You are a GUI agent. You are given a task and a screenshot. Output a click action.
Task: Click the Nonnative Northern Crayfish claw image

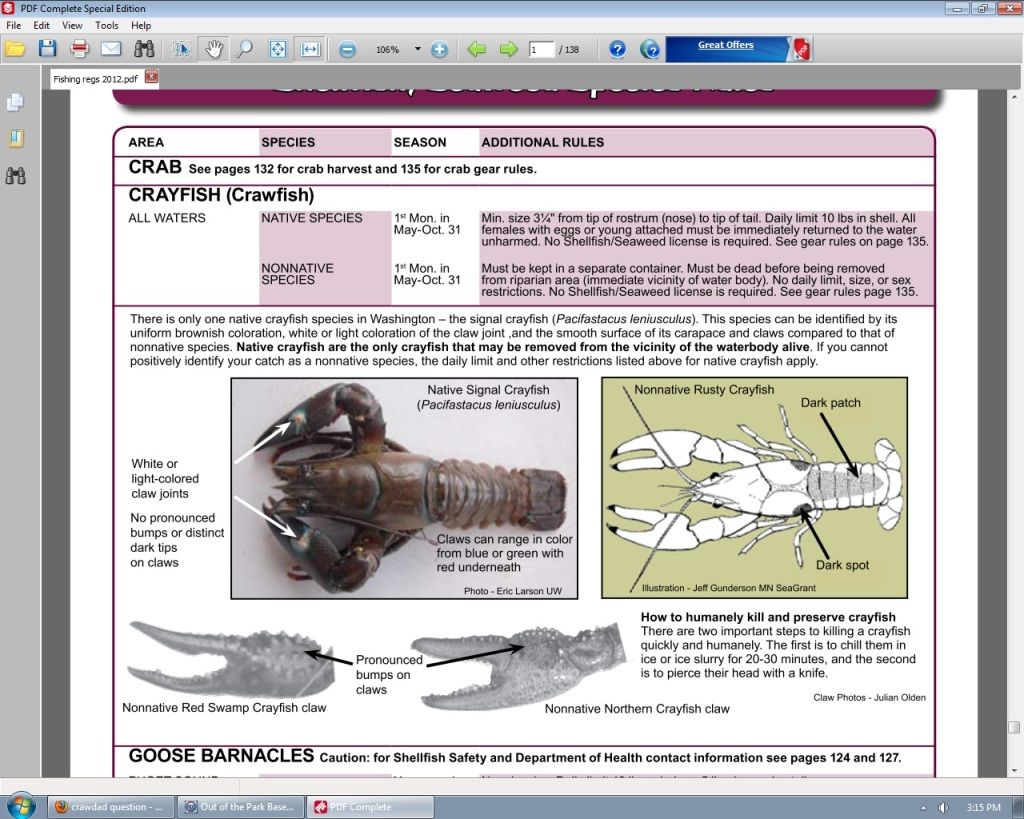coord(517,665)
